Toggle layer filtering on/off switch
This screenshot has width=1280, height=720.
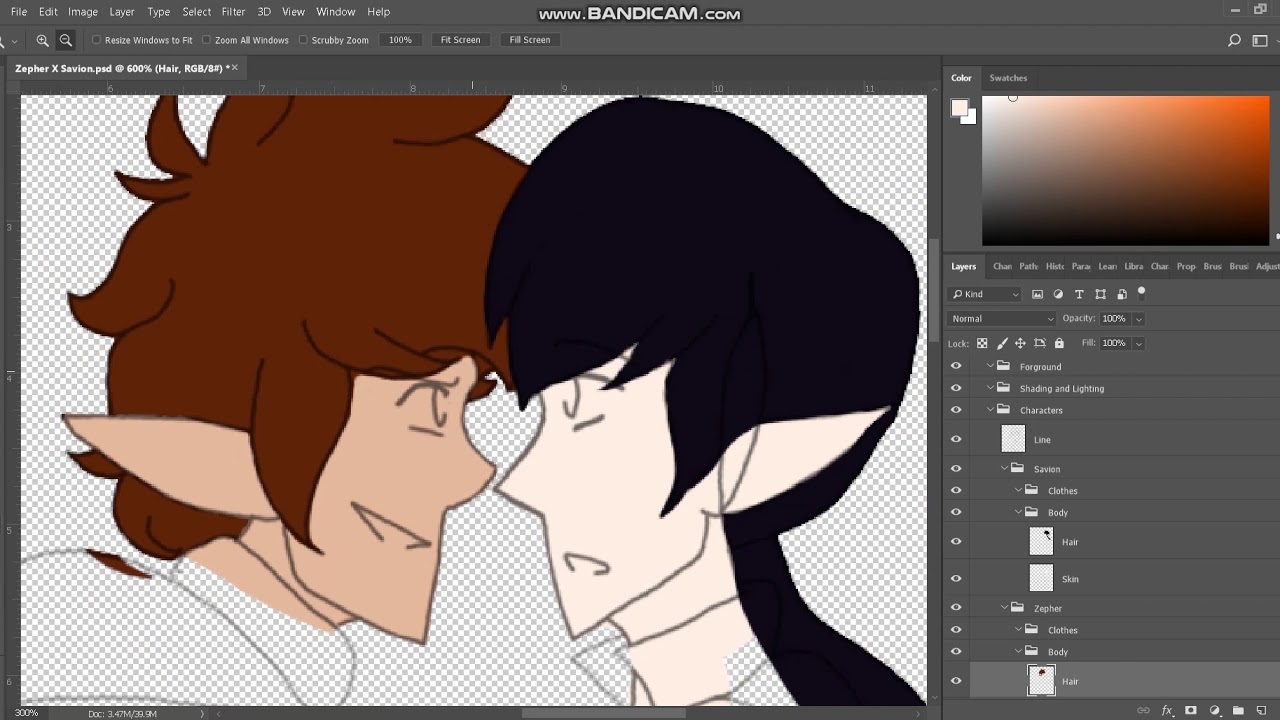[1141, 293]
